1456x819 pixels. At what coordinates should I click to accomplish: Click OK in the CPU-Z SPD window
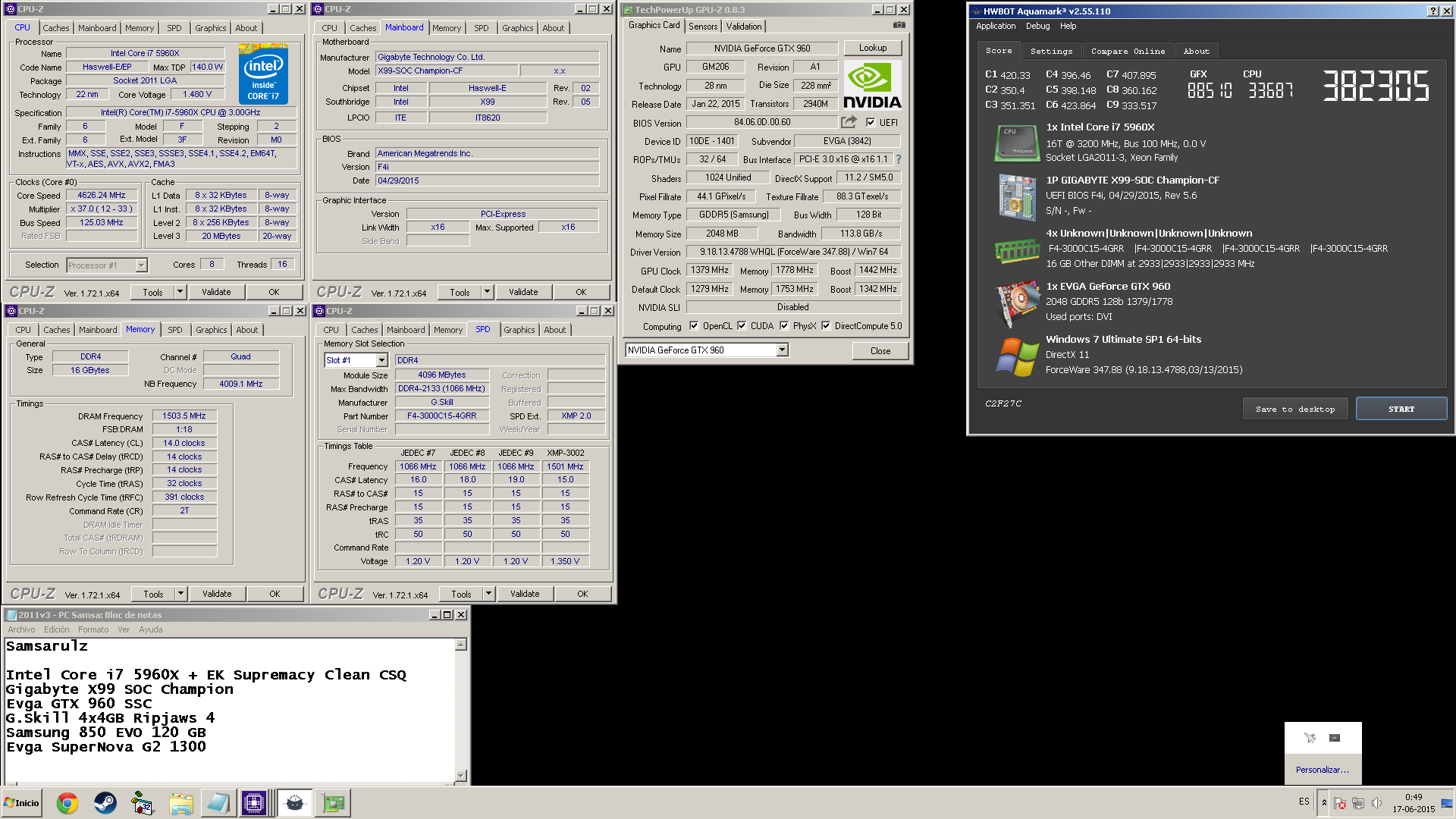click(582, 594)
